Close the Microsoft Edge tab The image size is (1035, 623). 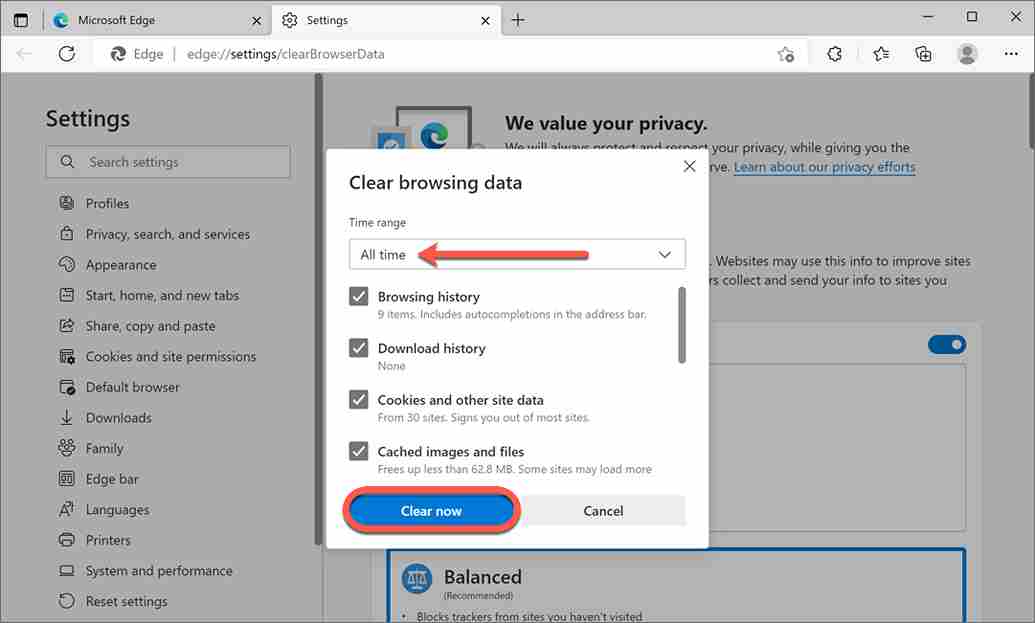(x=257, y=20)
